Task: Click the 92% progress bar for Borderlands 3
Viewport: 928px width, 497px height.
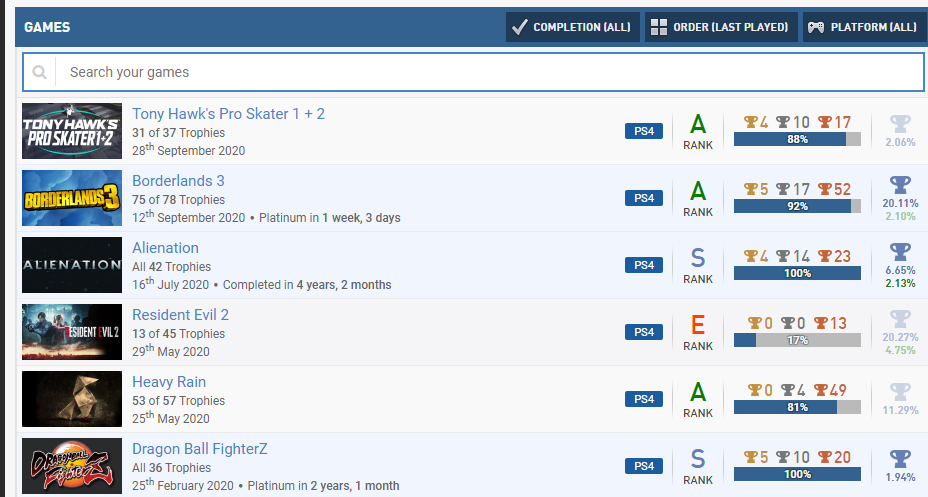Action: pyautogui.click(x=797, y=206)
